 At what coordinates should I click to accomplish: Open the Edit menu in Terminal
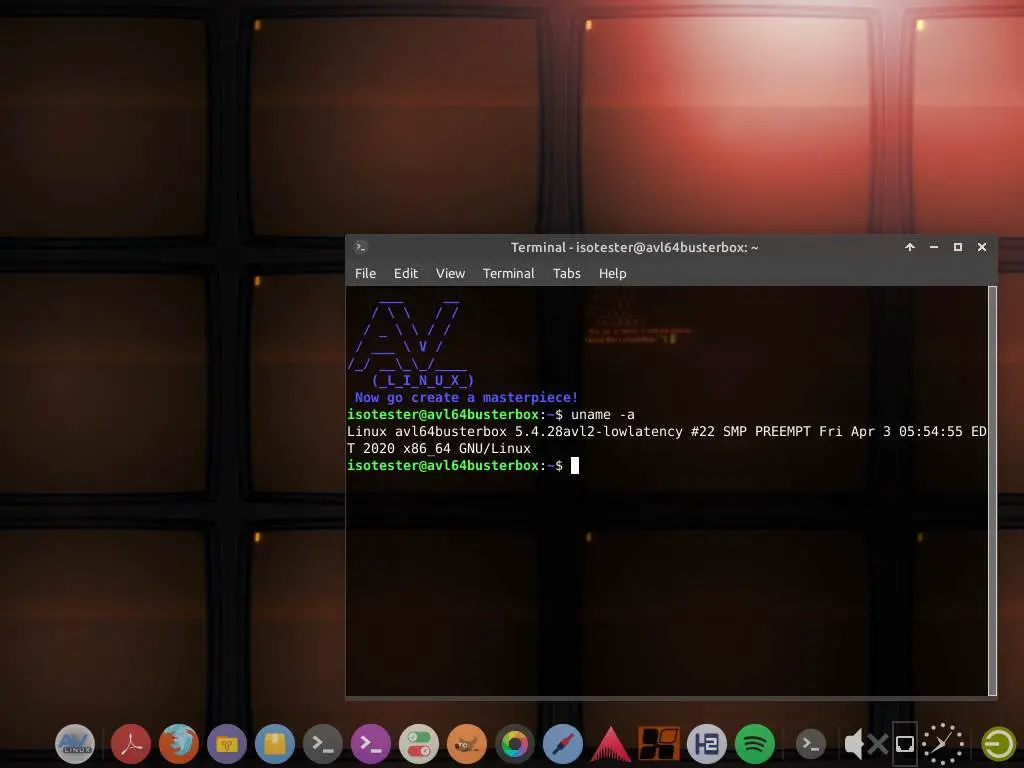coord(406,274)
